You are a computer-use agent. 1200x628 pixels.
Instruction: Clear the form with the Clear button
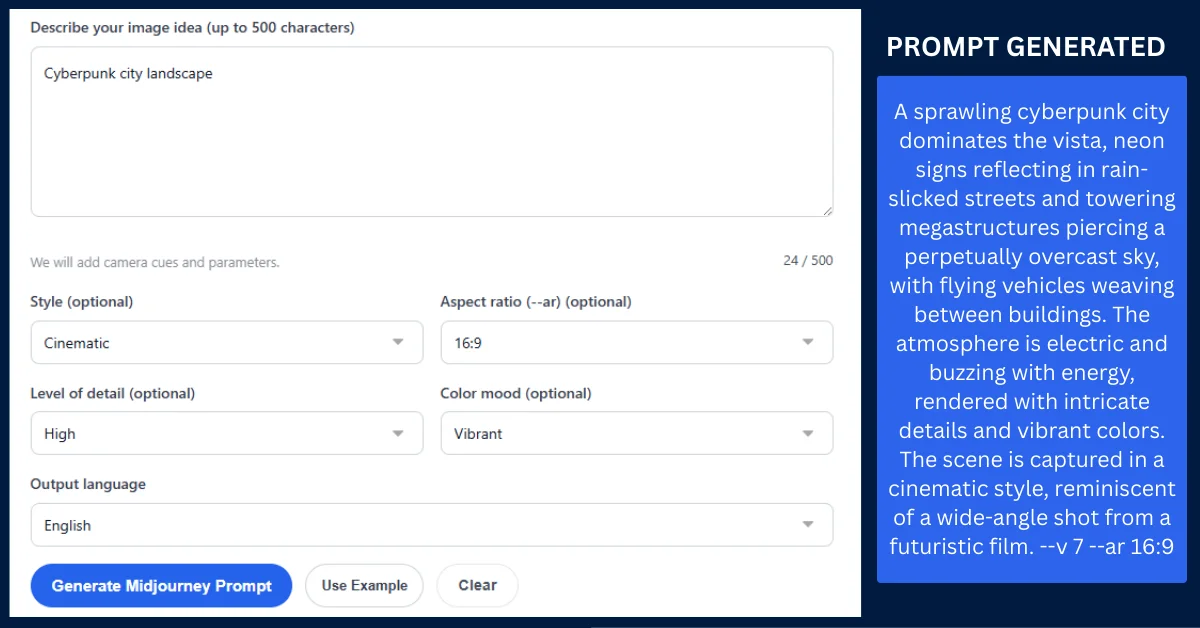click(477, 585)
